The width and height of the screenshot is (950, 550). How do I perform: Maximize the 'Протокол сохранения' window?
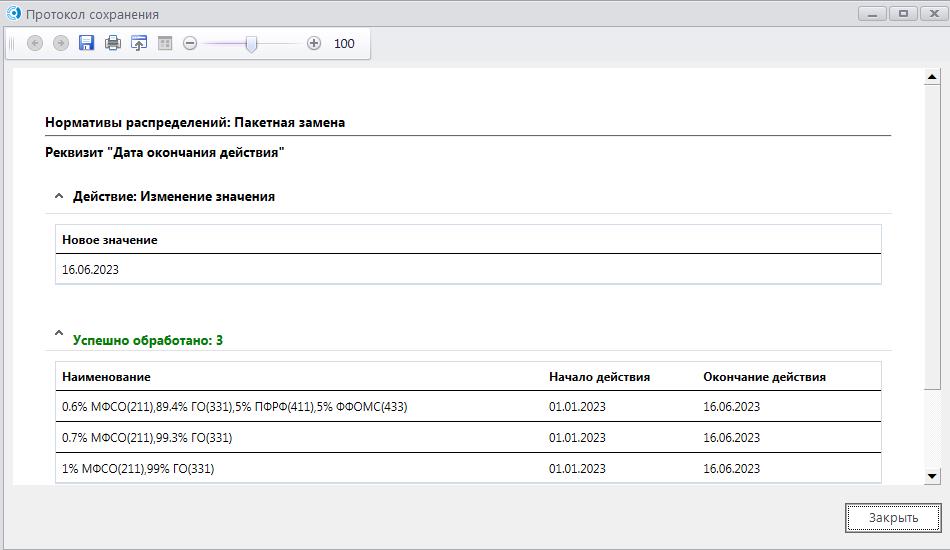(x=903, y=13)
